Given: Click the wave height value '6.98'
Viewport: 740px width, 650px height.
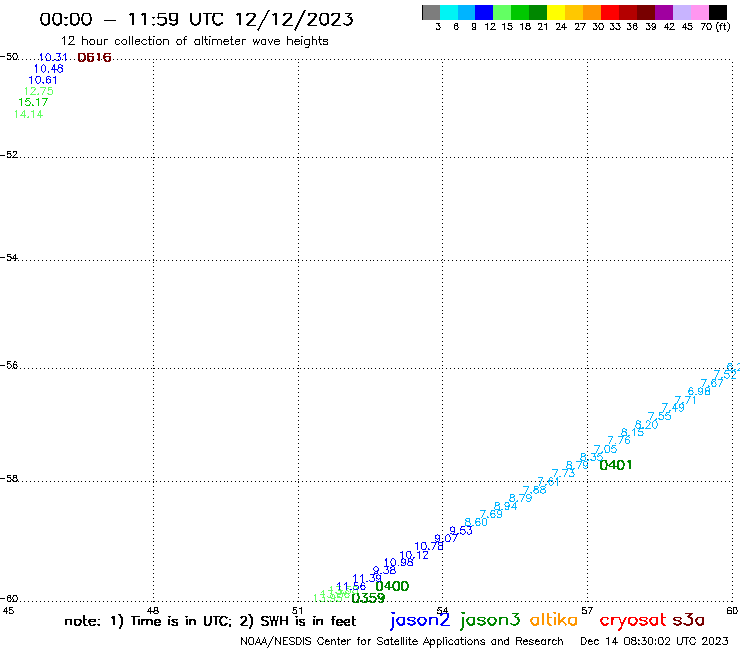Looking at the screenshot, I should click(699, 391).
